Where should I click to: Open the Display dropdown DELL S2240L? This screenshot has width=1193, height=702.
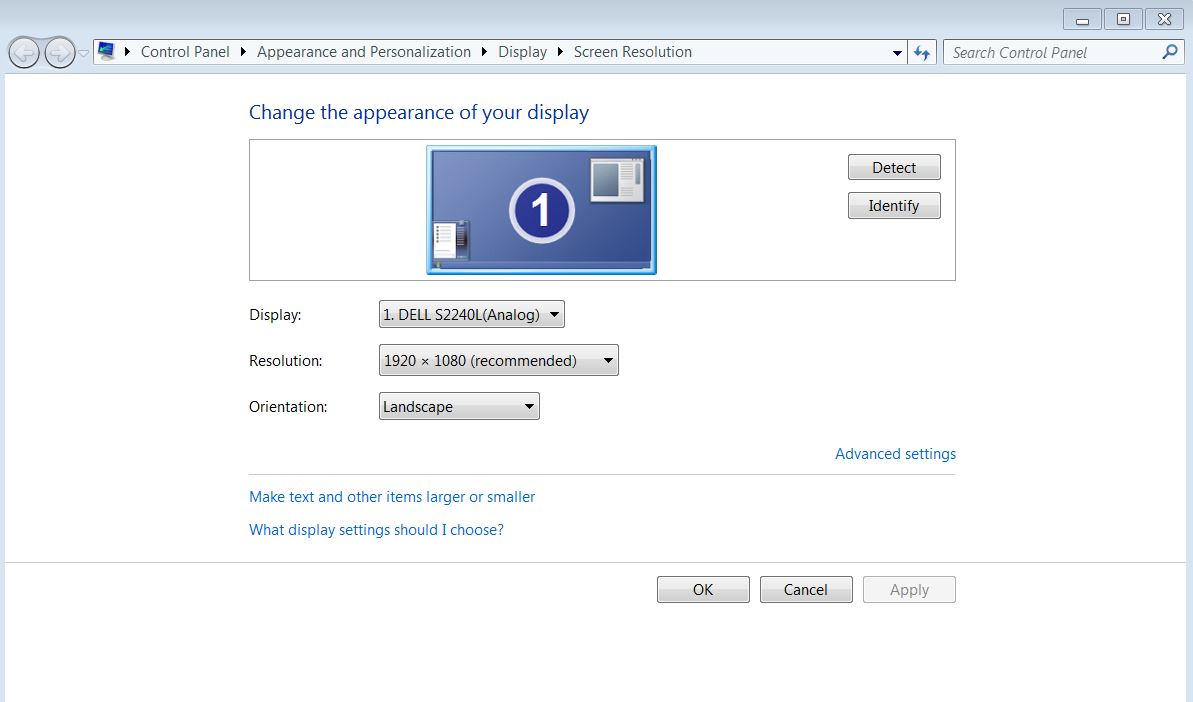tap(472, 314)
